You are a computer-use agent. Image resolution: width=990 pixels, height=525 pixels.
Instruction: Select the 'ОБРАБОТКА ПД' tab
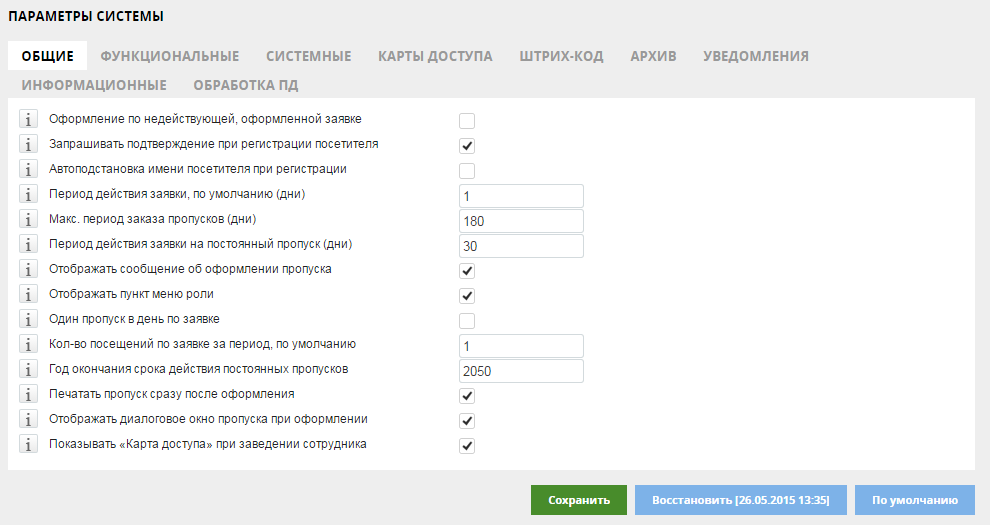click(x=246, y=85)
